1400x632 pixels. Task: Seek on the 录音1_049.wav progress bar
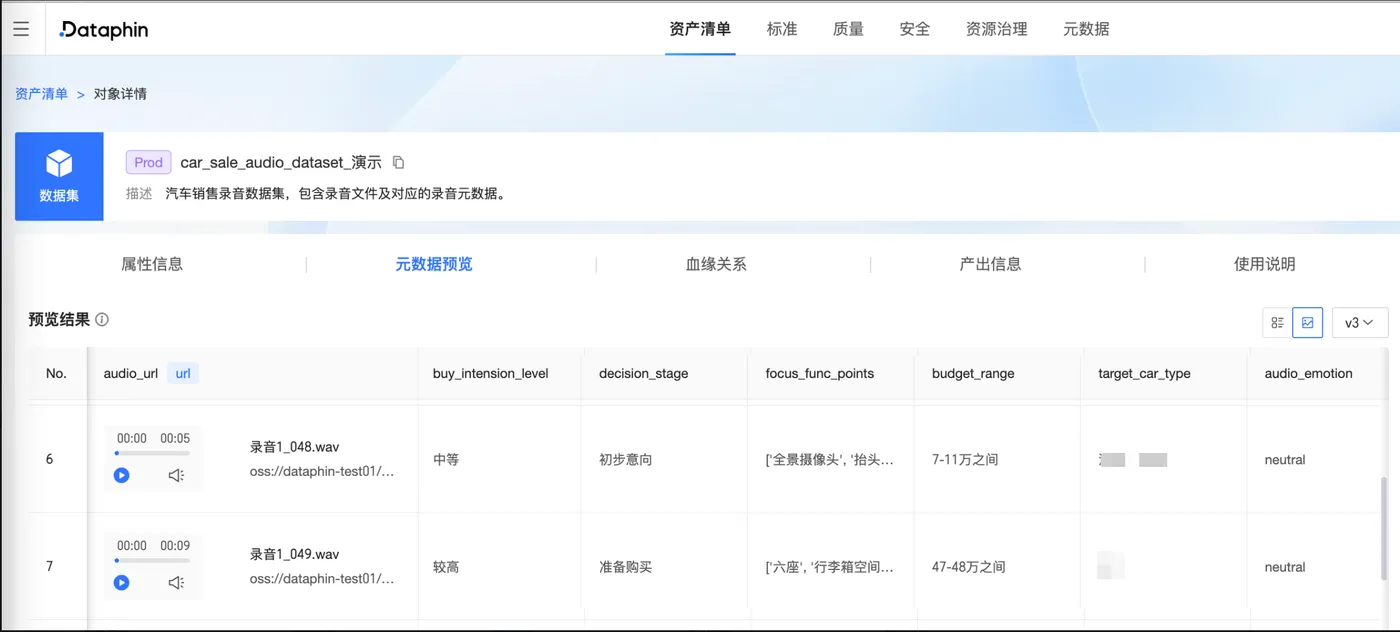(x=152, y=560)
